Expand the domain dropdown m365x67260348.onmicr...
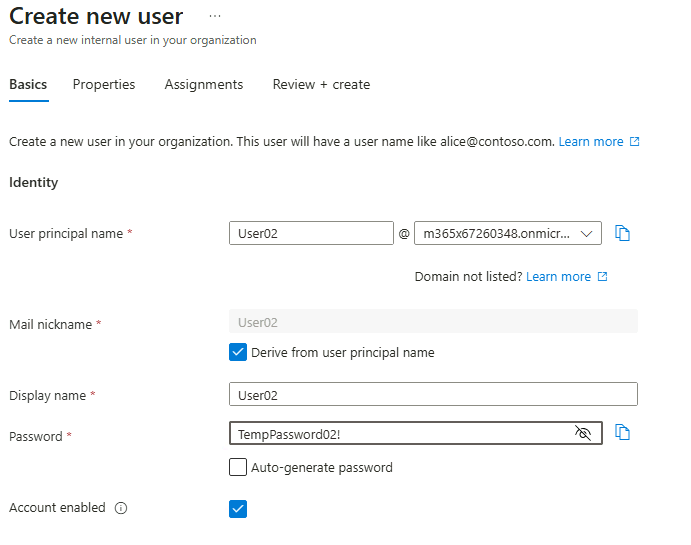 tap(508, 233)
